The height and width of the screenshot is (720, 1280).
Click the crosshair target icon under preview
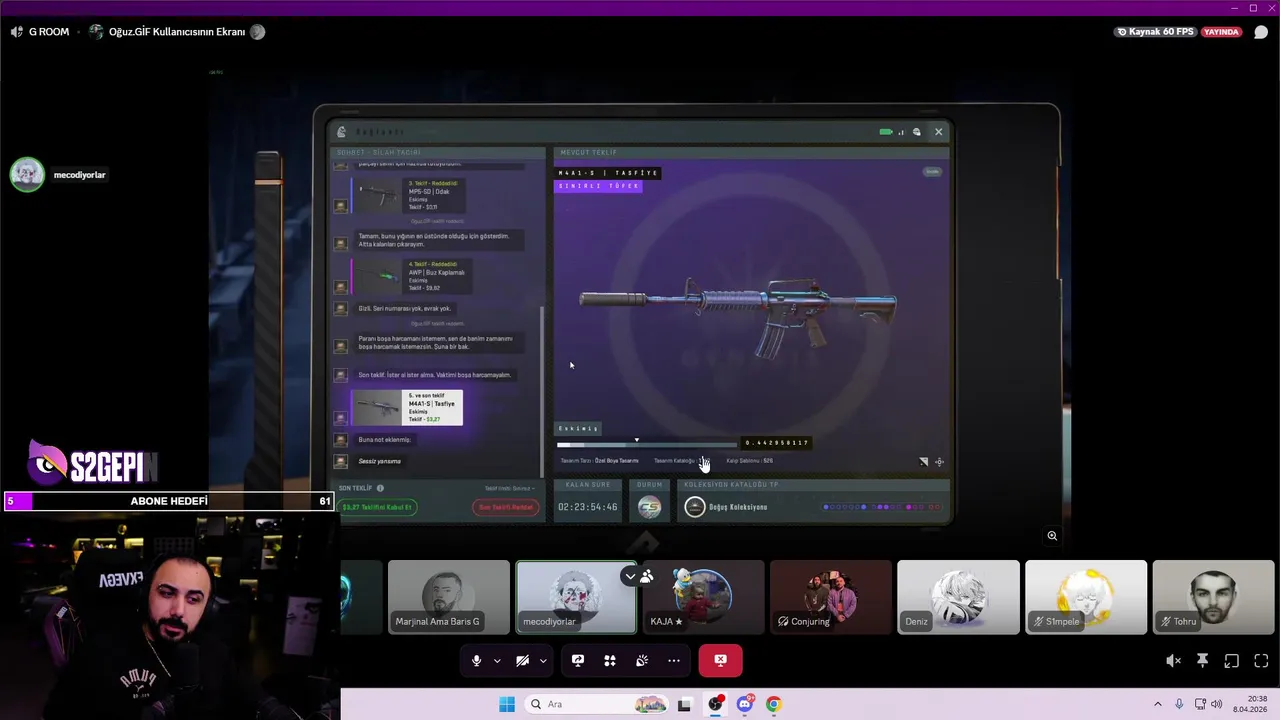[939, 462]
